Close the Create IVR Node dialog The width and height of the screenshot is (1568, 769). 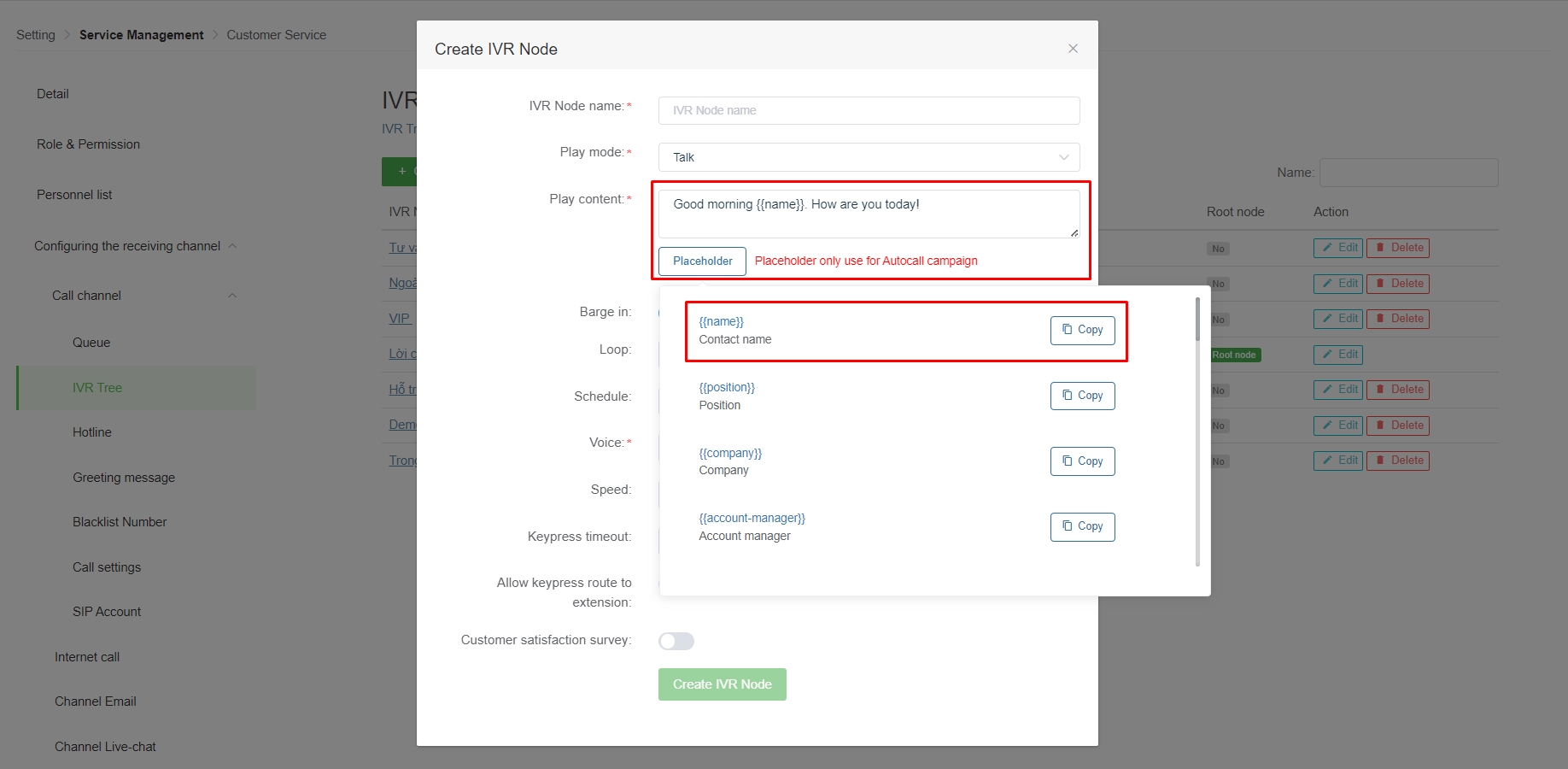(1073, 49)
